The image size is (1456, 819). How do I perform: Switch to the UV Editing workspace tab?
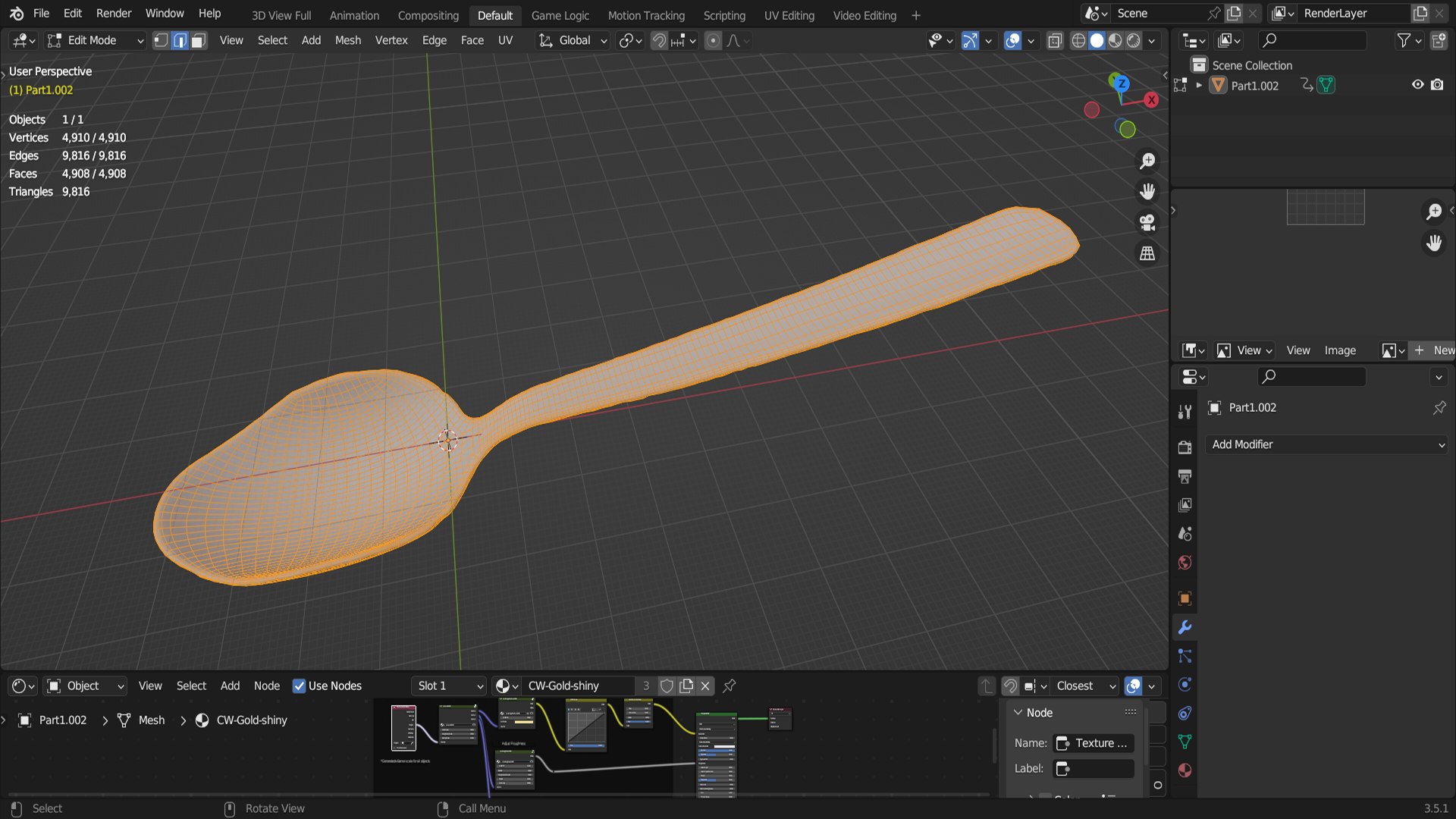coord(789,15)
